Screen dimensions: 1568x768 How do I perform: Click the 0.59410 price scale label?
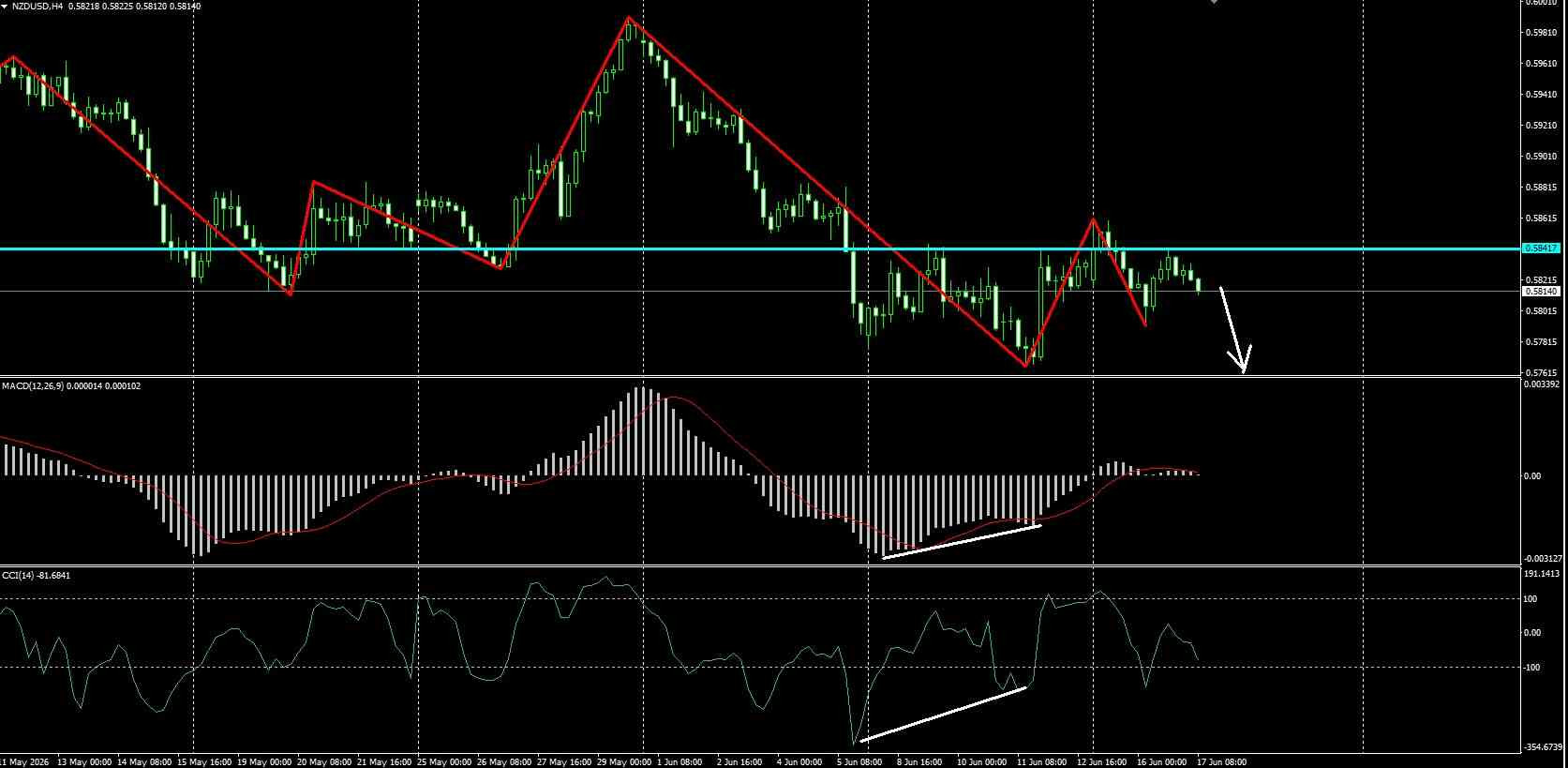[1542, 95]
